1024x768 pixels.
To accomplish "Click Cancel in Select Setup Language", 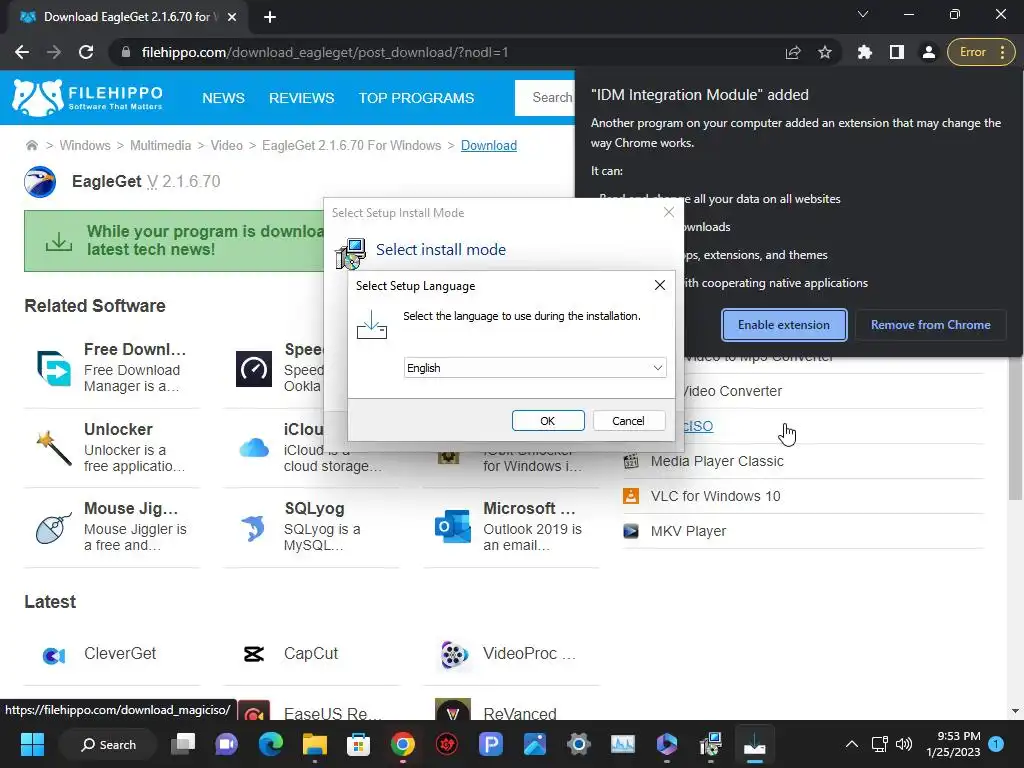I will [628, 421].
